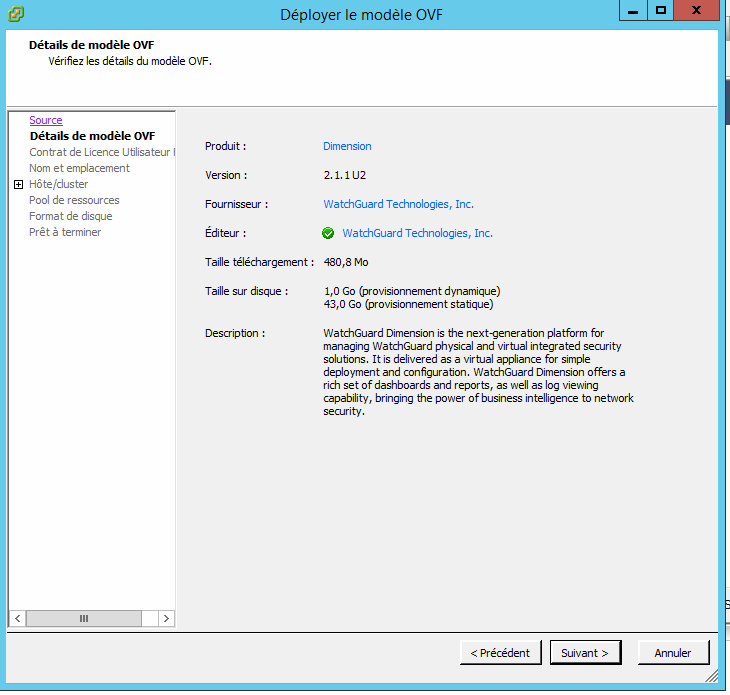Click the Précédent button
Viewport: 730px width, 695px height.
click(x=500, y=653)
